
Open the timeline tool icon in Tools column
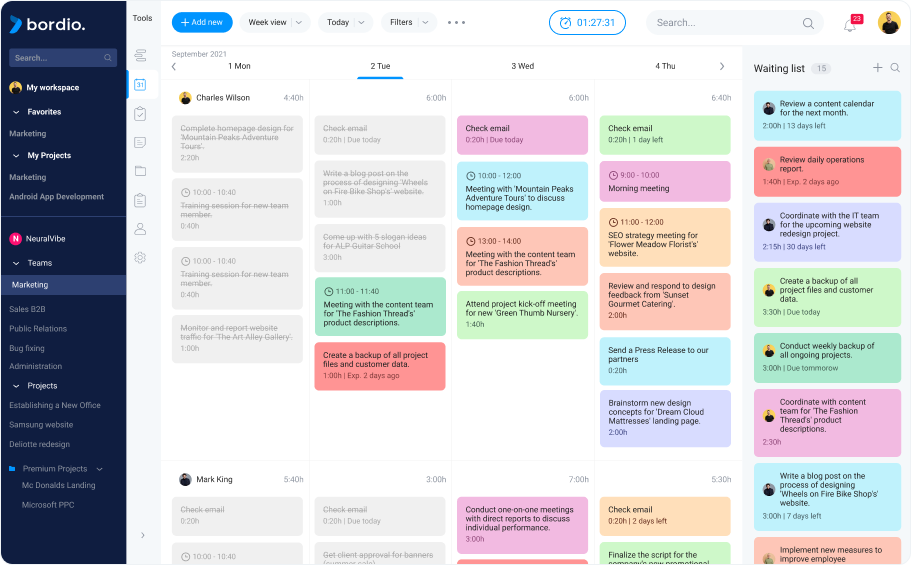point(140,55)
